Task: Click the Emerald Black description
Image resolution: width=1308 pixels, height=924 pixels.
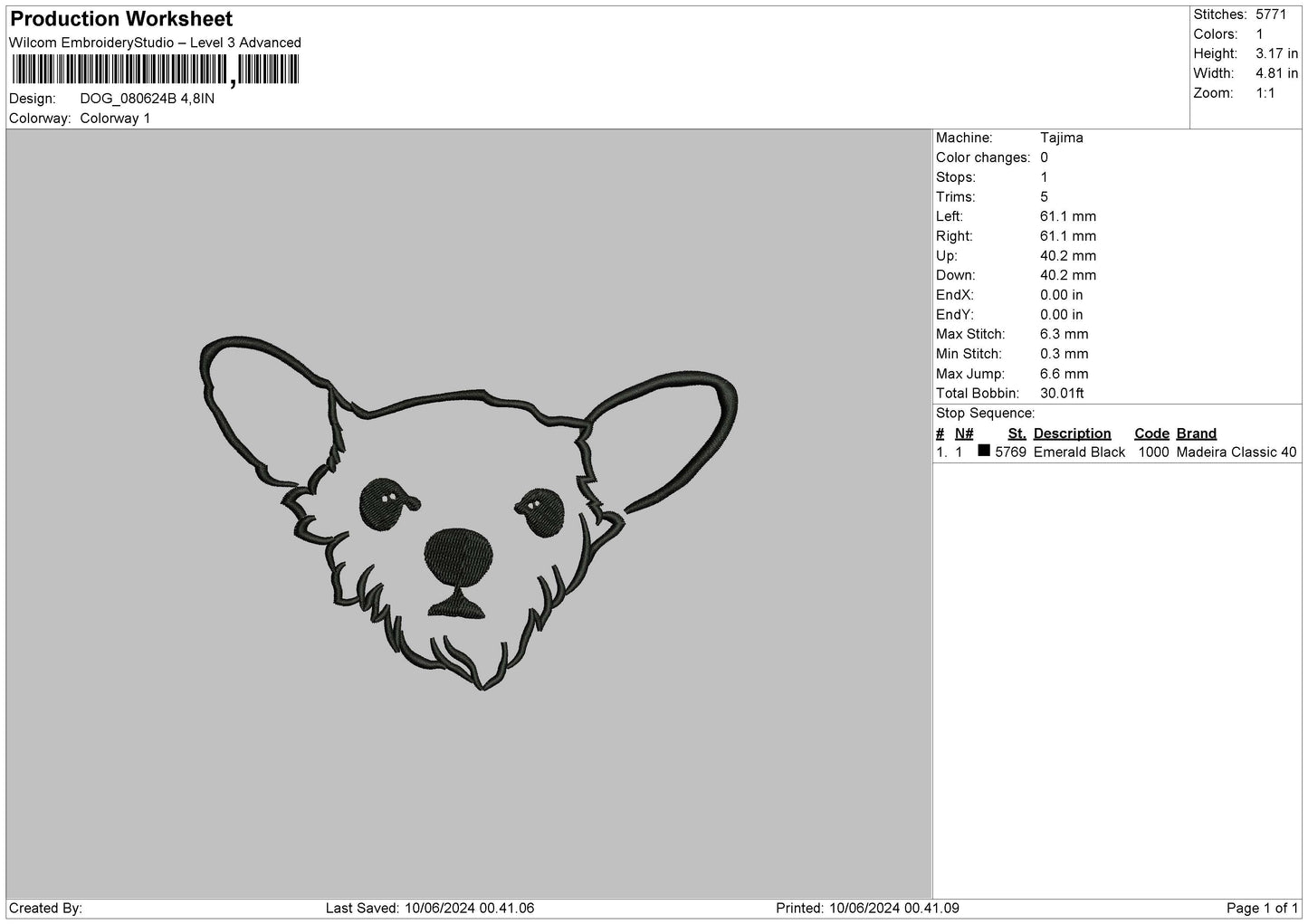Action: pyautogui.click(x=1079, y=452)
